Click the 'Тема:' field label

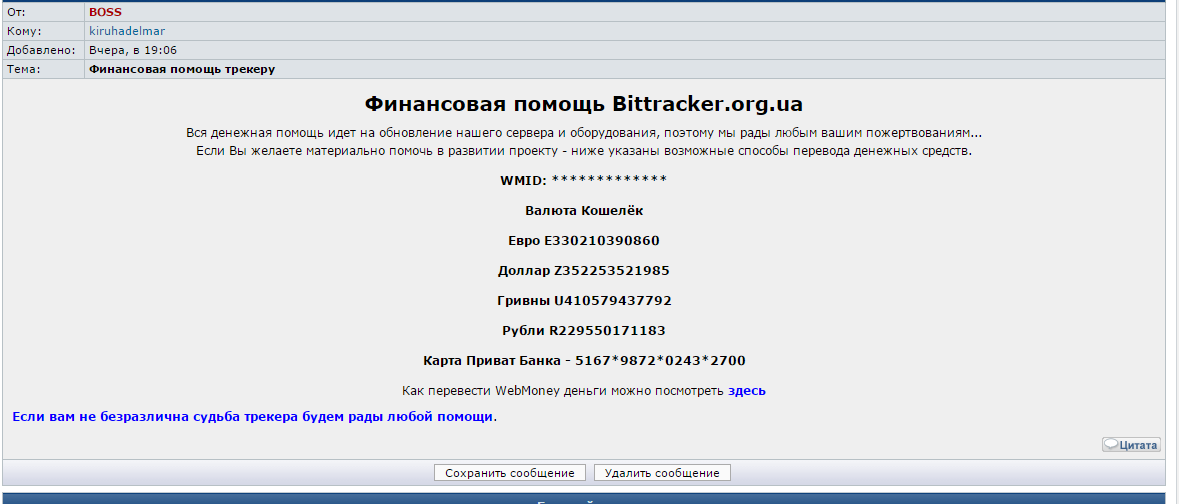pos(23,69)
